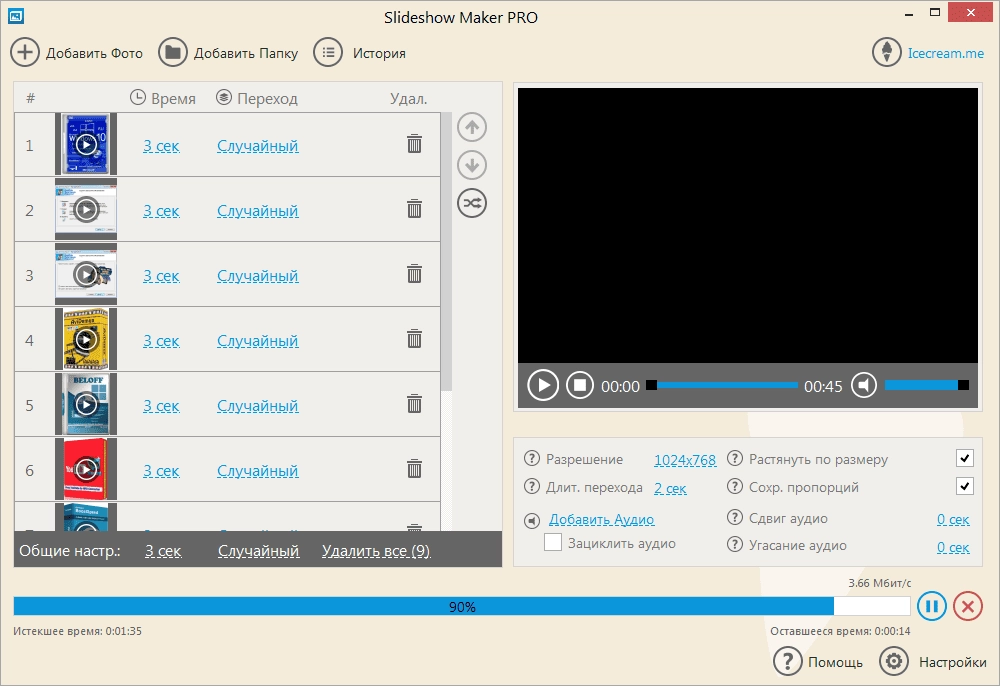Show help tooltip for Разрешение
Image resolution: width=1000 pixels, height=686 pixels.
point(532,458)
